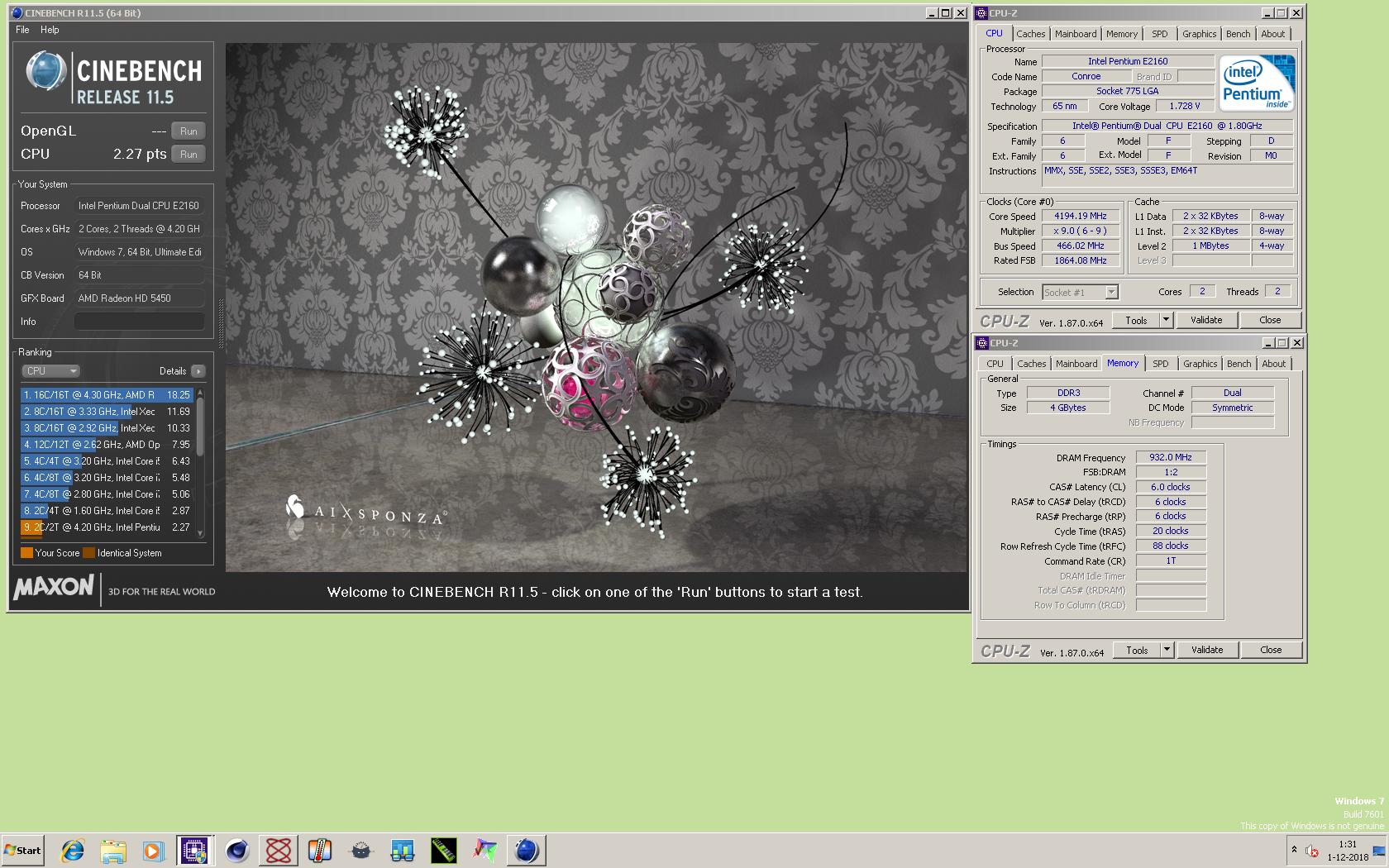Click the DRAM Frequency value 932.0 MHz

(1171, 457)
